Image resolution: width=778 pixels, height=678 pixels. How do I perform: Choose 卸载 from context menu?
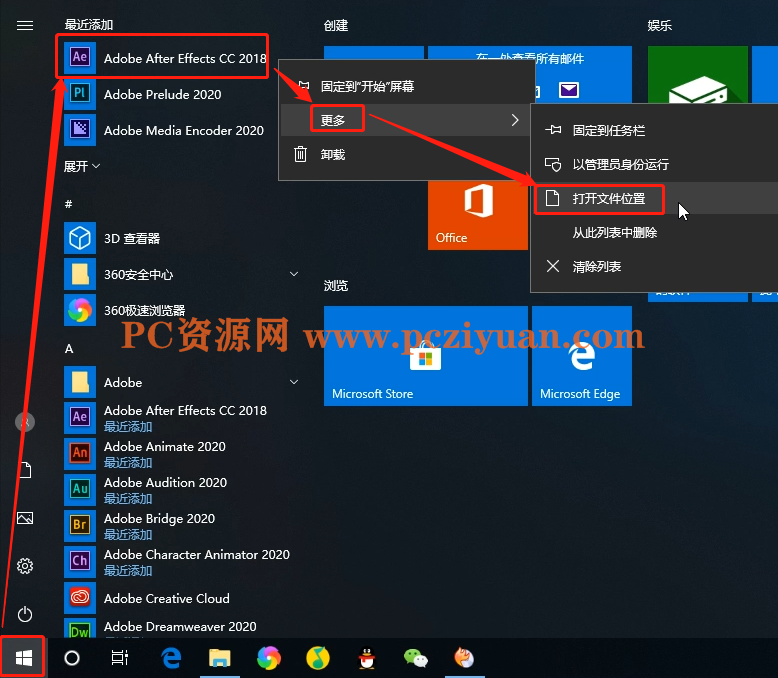click(406, 154)
